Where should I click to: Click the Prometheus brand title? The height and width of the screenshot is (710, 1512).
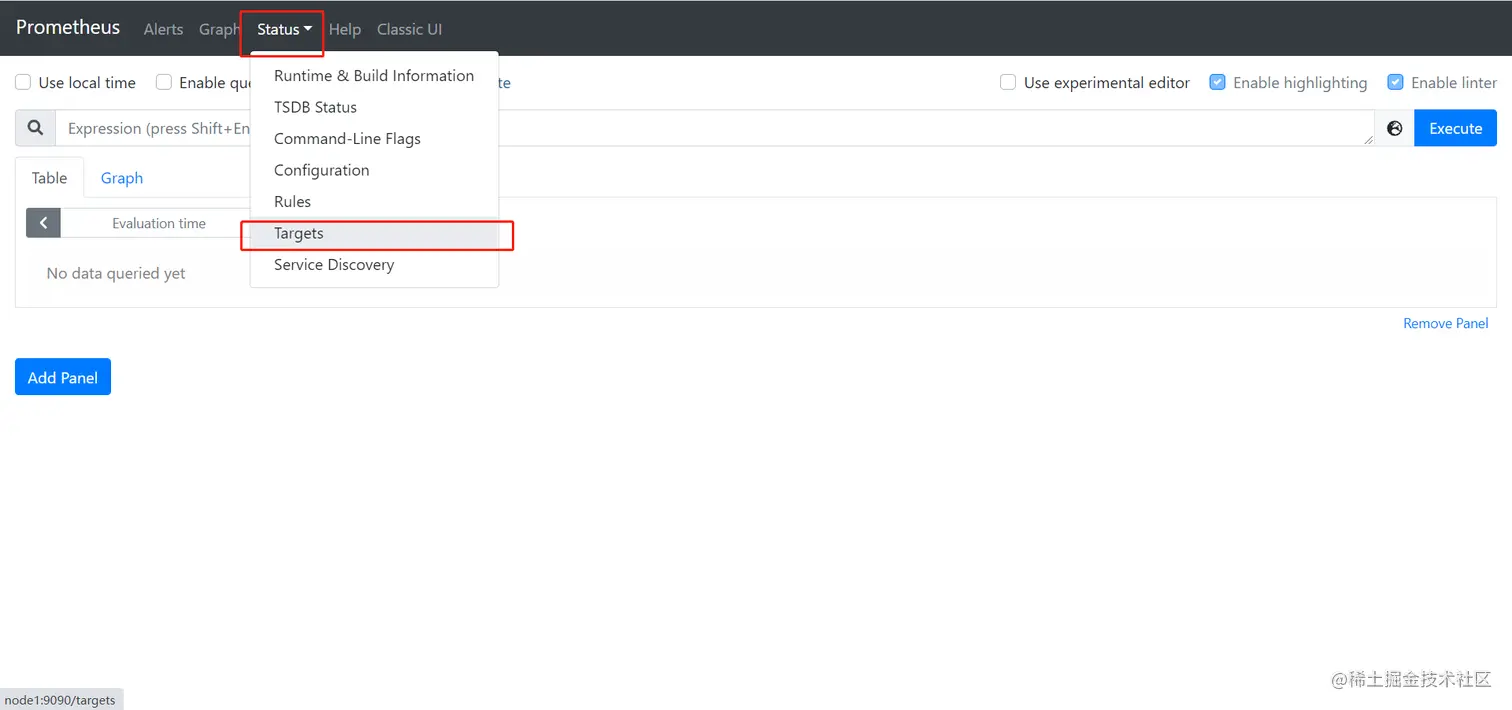pyautogui.click(x=68, y=27)
